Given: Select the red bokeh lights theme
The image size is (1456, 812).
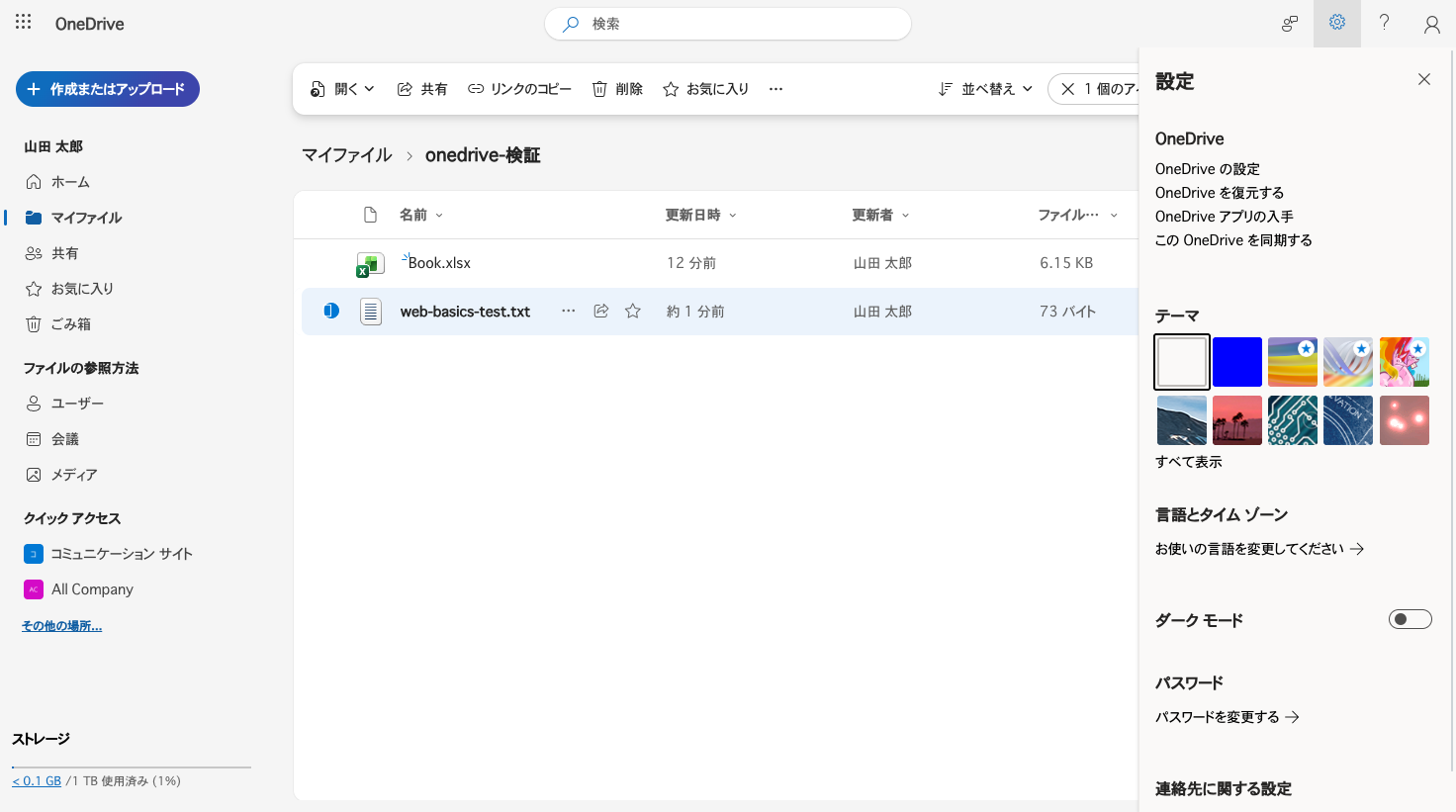Looking at the screenshot, I should coord(1405,420).
